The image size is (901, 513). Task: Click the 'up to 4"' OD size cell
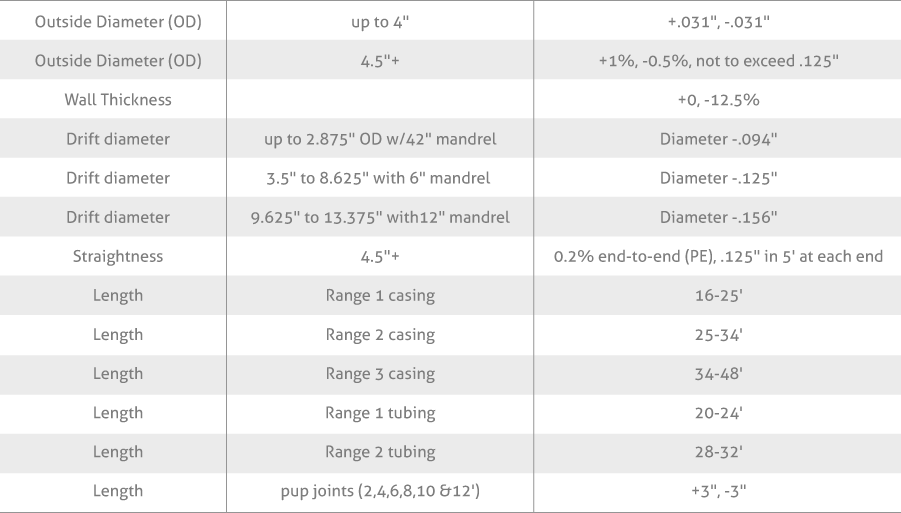point(380,22)
